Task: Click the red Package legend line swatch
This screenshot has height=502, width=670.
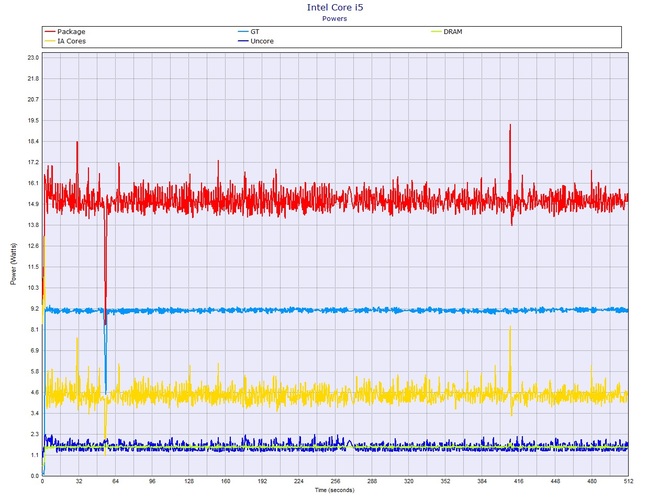Action: pos(50,32)
